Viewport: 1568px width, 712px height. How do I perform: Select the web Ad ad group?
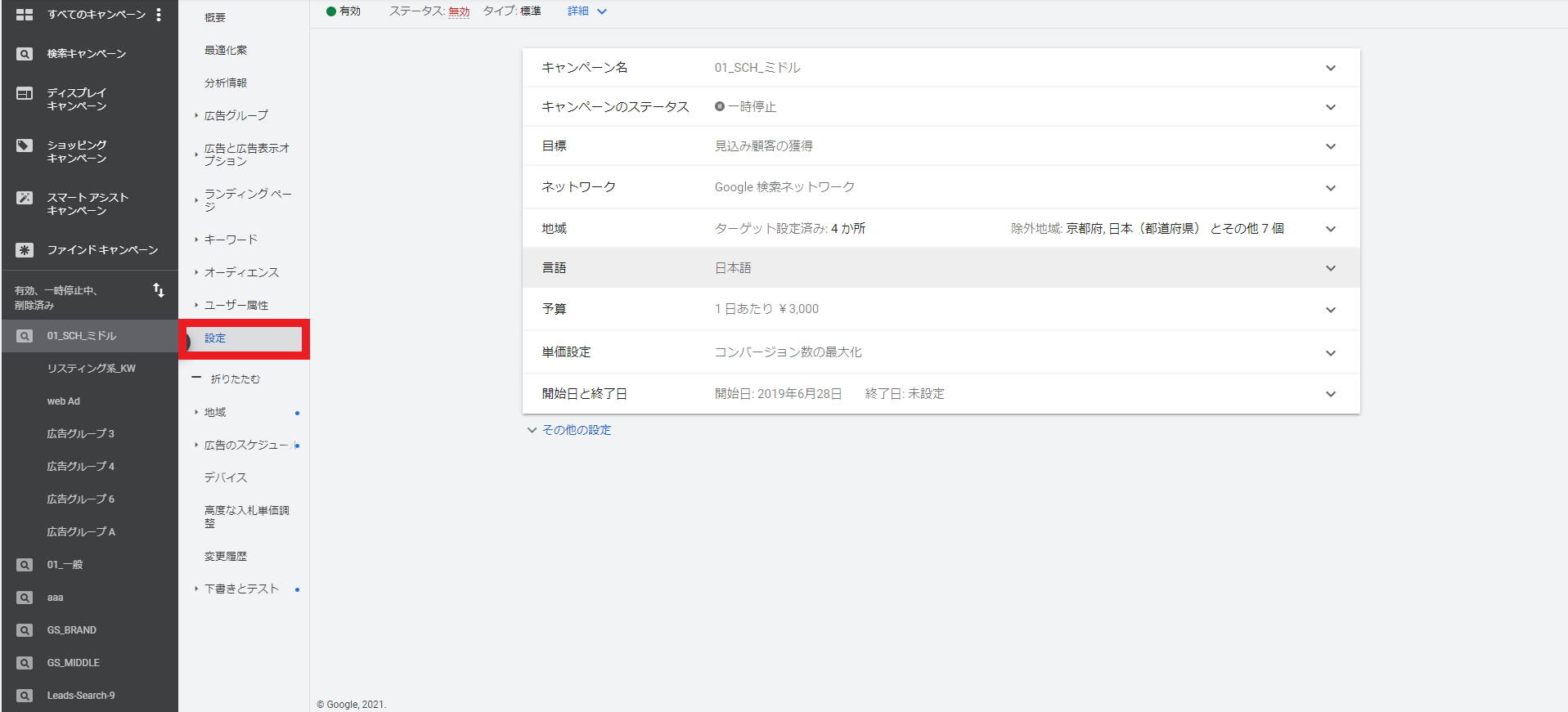tap(64, 401)
